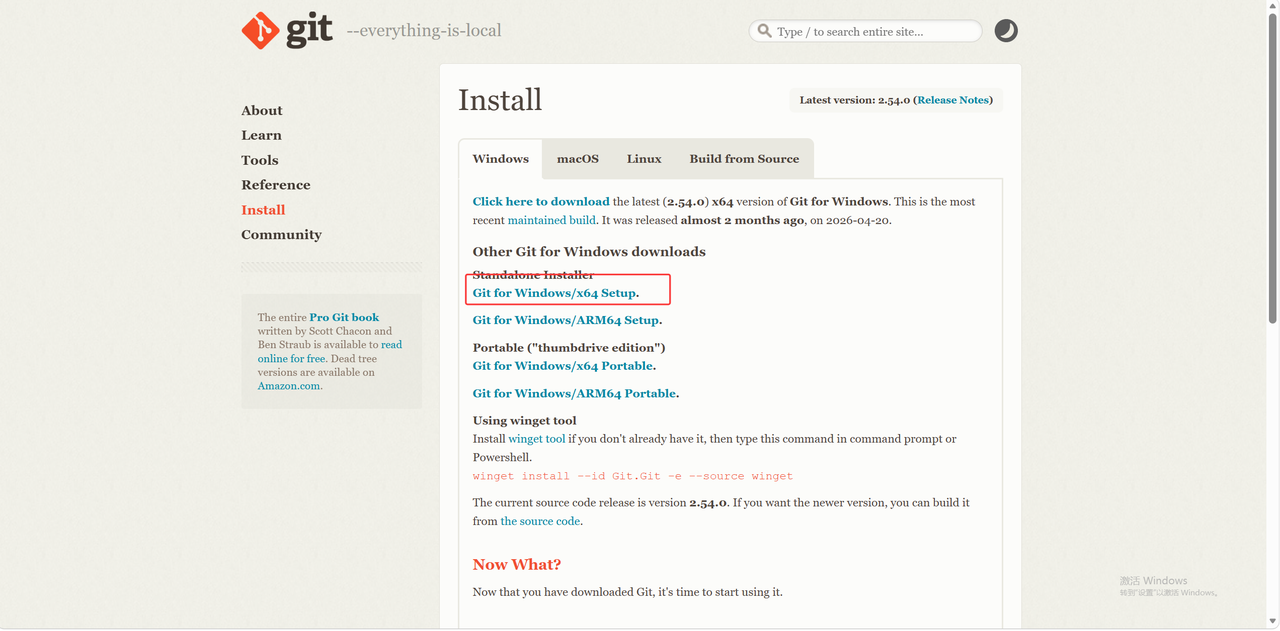
Task: Click the winget install command text
Action: [x=633, y=476]
